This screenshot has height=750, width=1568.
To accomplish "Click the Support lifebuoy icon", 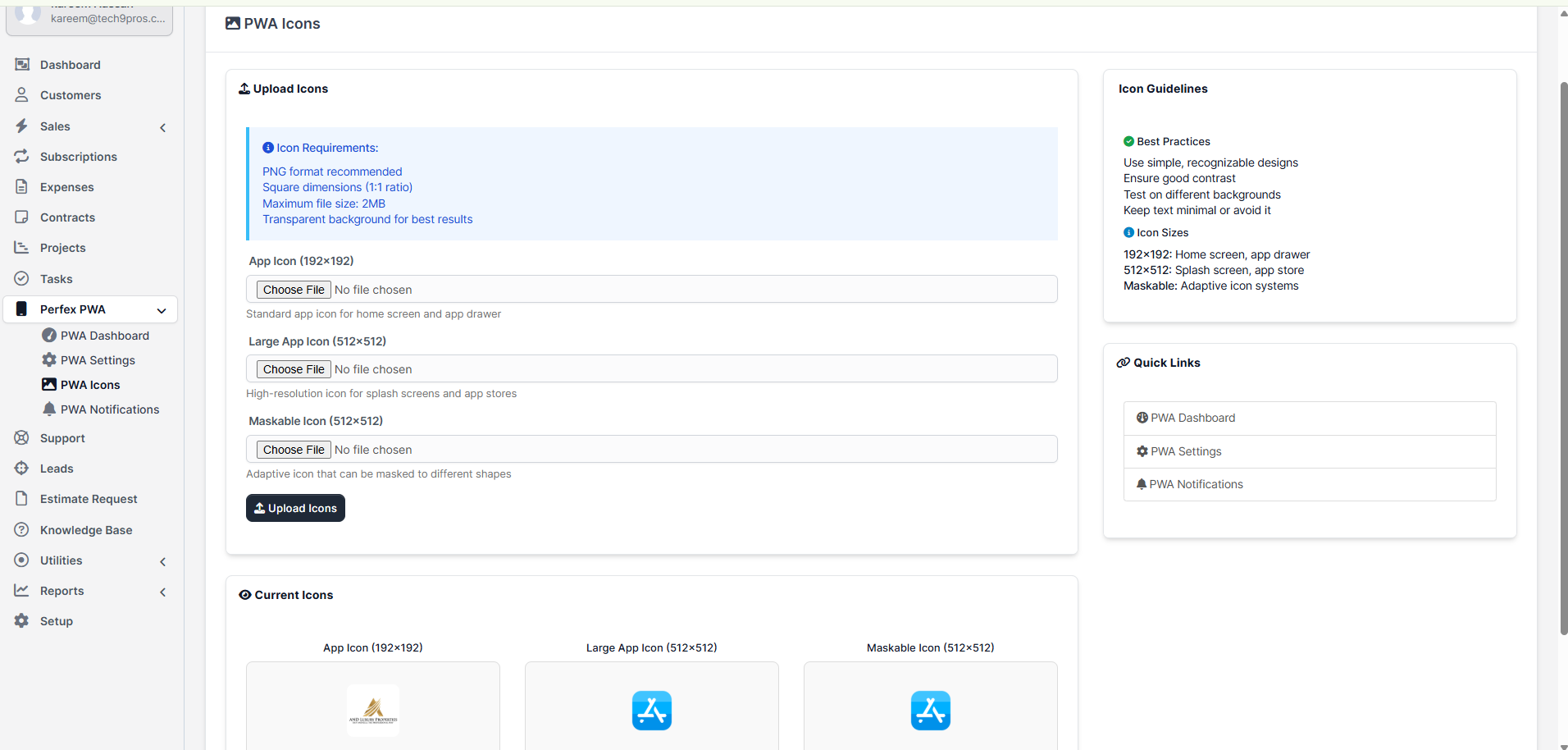I will pos(22,437).
